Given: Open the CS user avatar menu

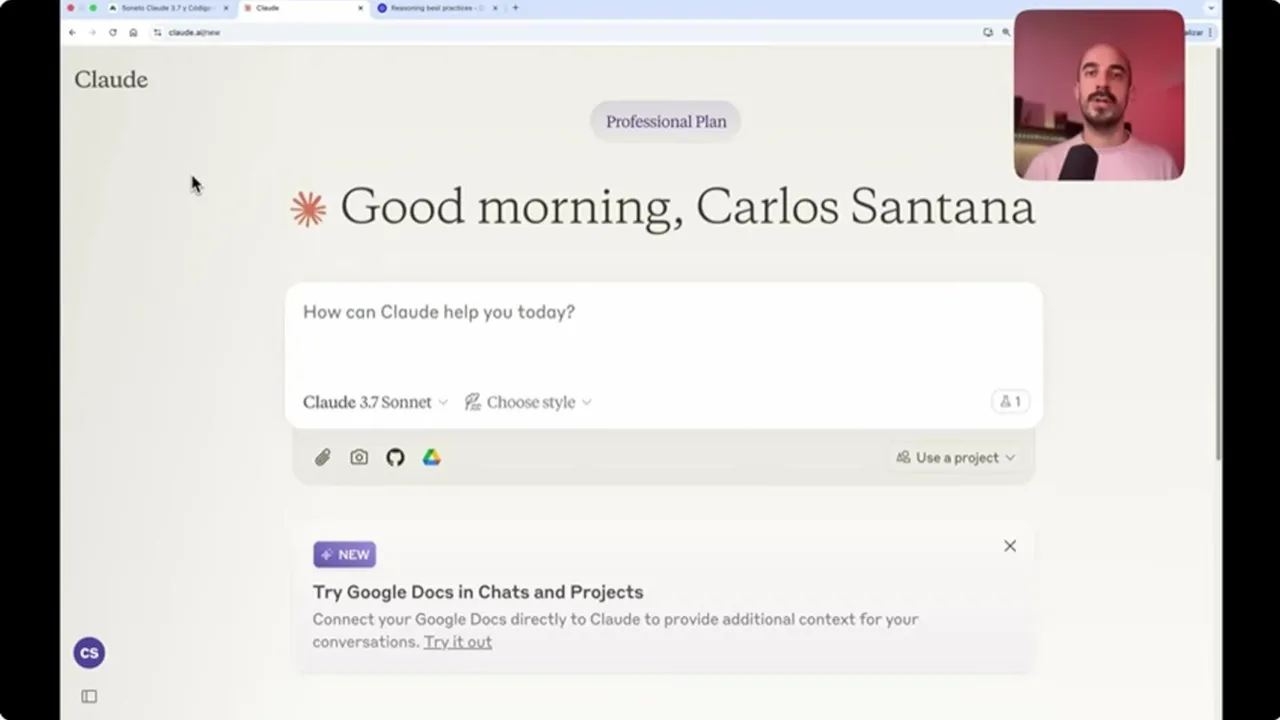Looking at the screenshot, I should (x=89, y=653).
